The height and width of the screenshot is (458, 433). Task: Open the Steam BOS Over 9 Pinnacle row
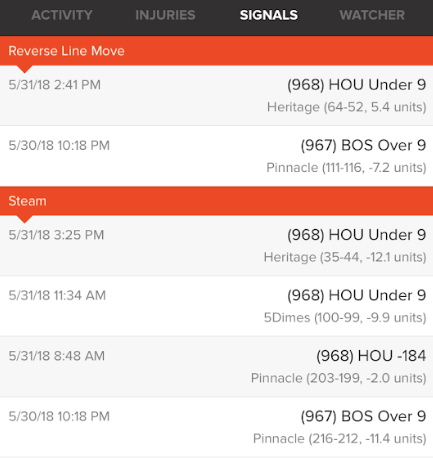(x=216, y=427)
